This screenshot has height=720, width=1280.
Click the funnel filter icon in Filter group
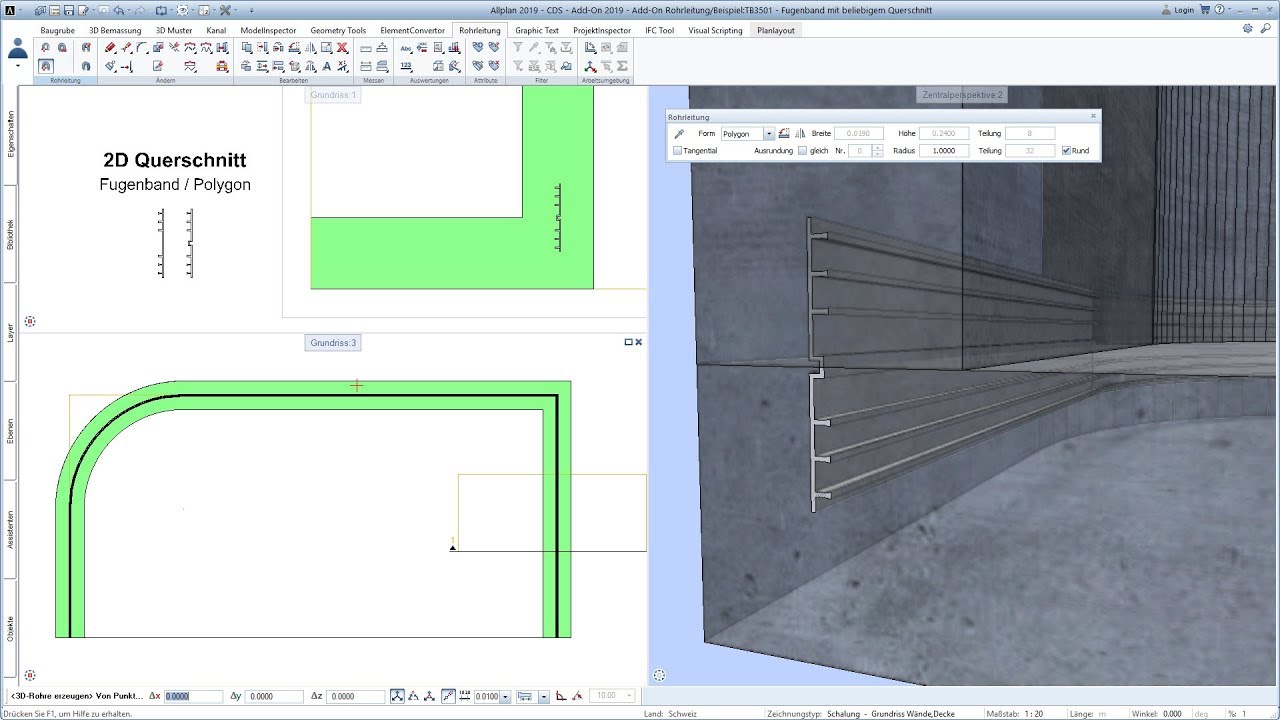point(518,47)
